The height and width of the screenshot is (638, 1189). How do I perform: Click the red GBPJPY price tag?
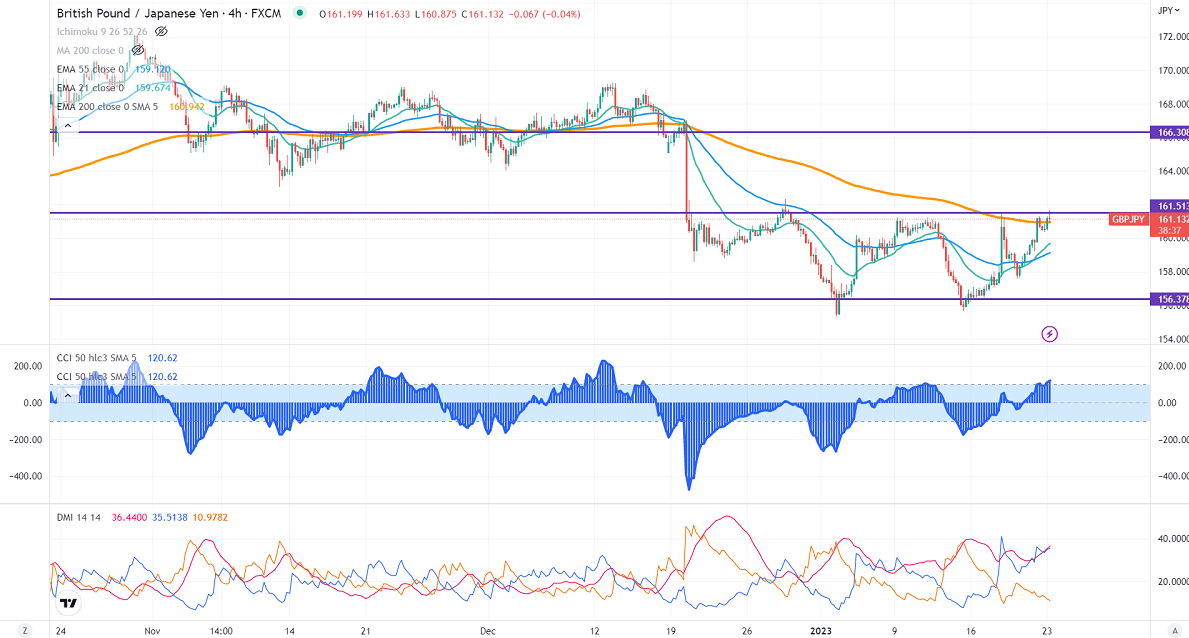[x=1130, y=219]
